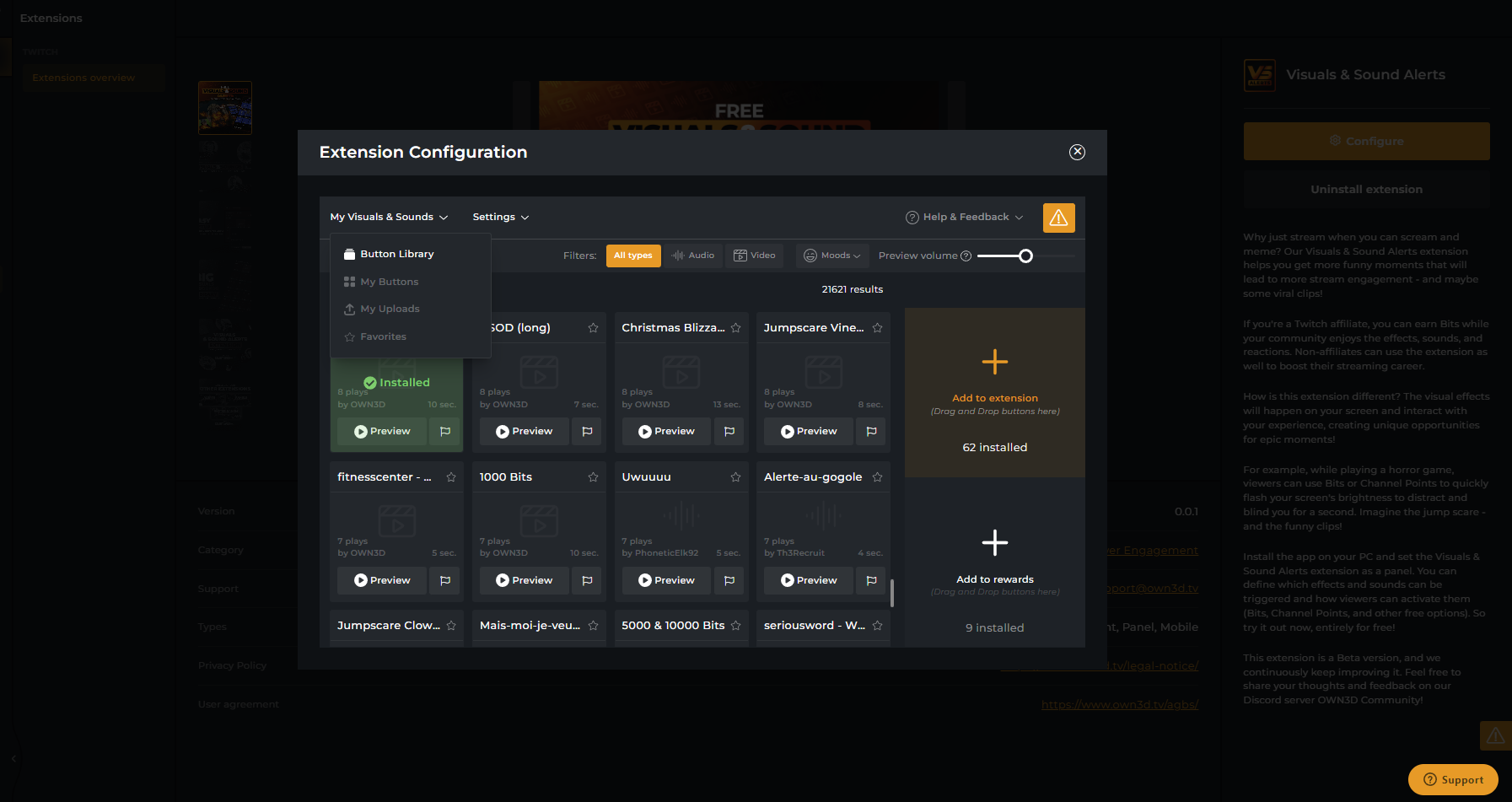Open the Help & Feedback dropdown
1512x802 pixels.
point(965,217)
